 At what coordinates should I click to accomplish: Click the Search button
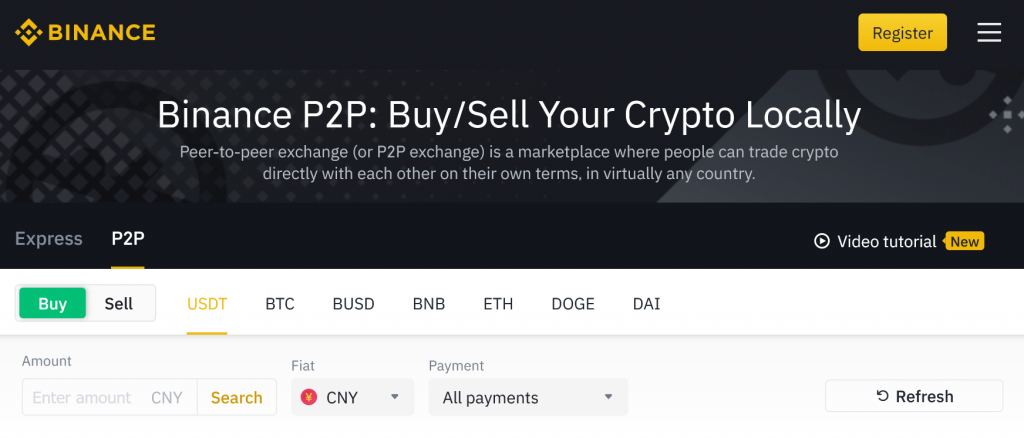[236, 398]
